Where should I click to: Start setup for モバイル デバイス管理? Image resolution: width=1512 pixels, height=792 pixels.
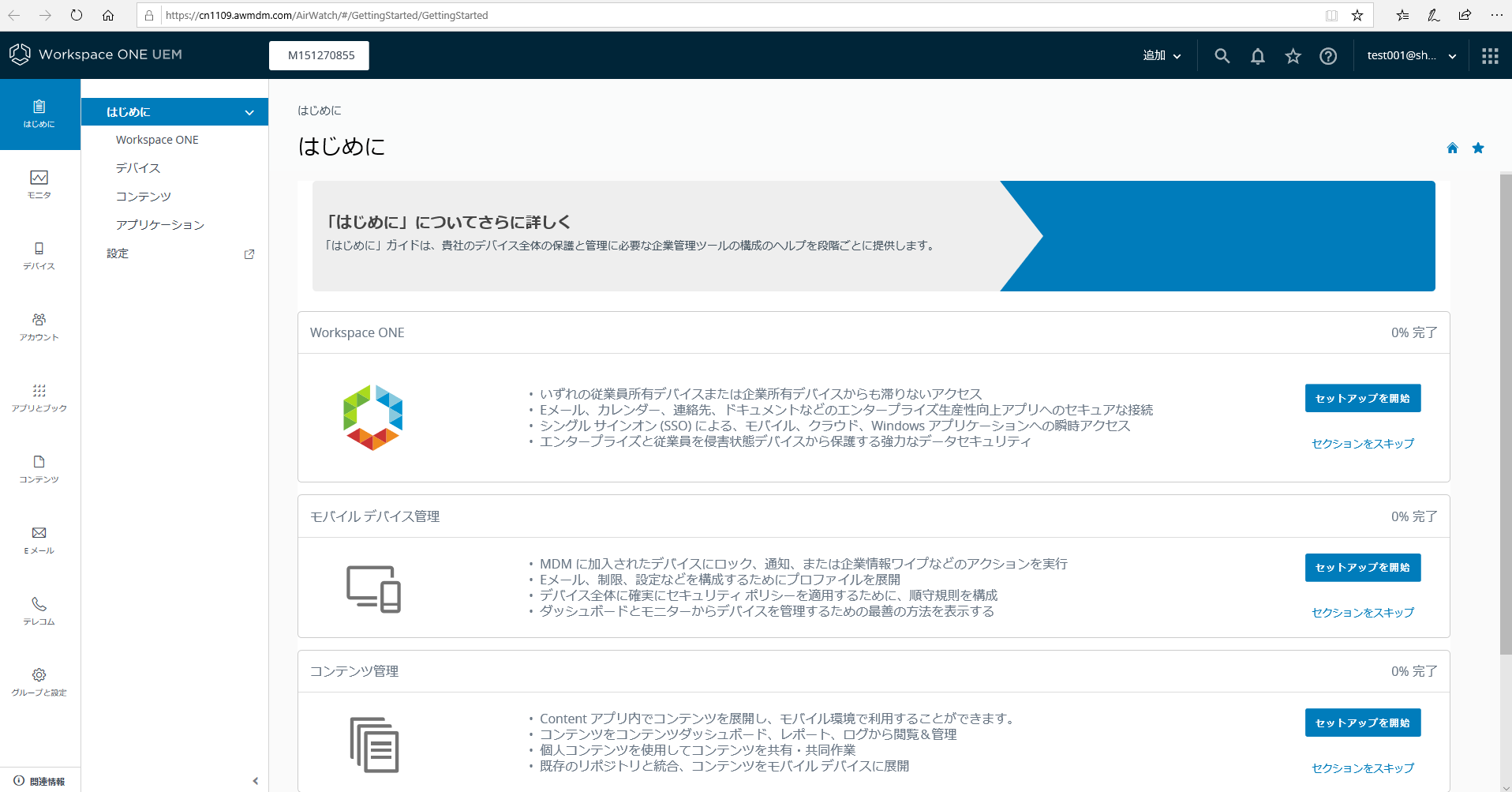(1363, 567)
